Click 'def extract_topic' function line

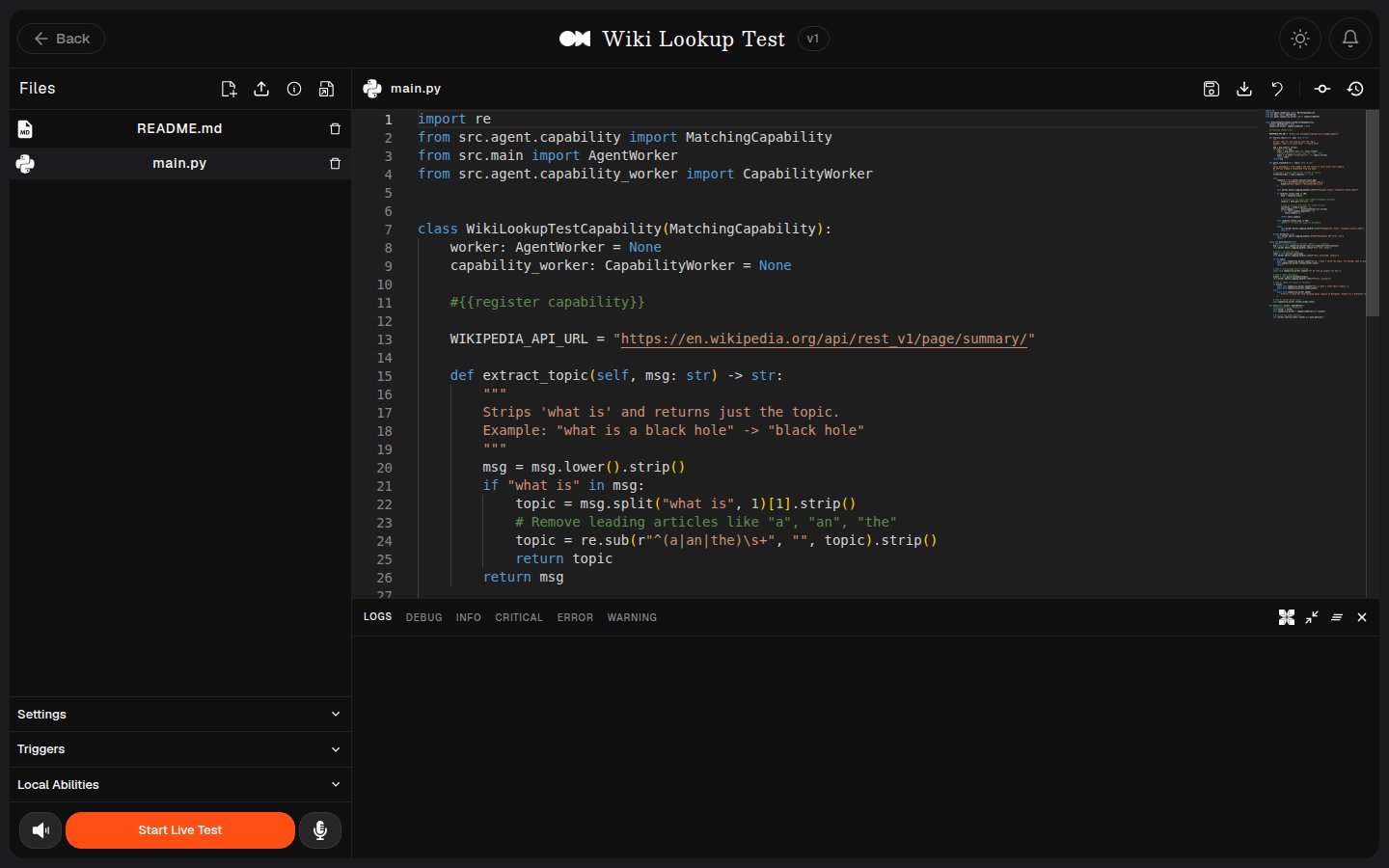pos(616,375)
